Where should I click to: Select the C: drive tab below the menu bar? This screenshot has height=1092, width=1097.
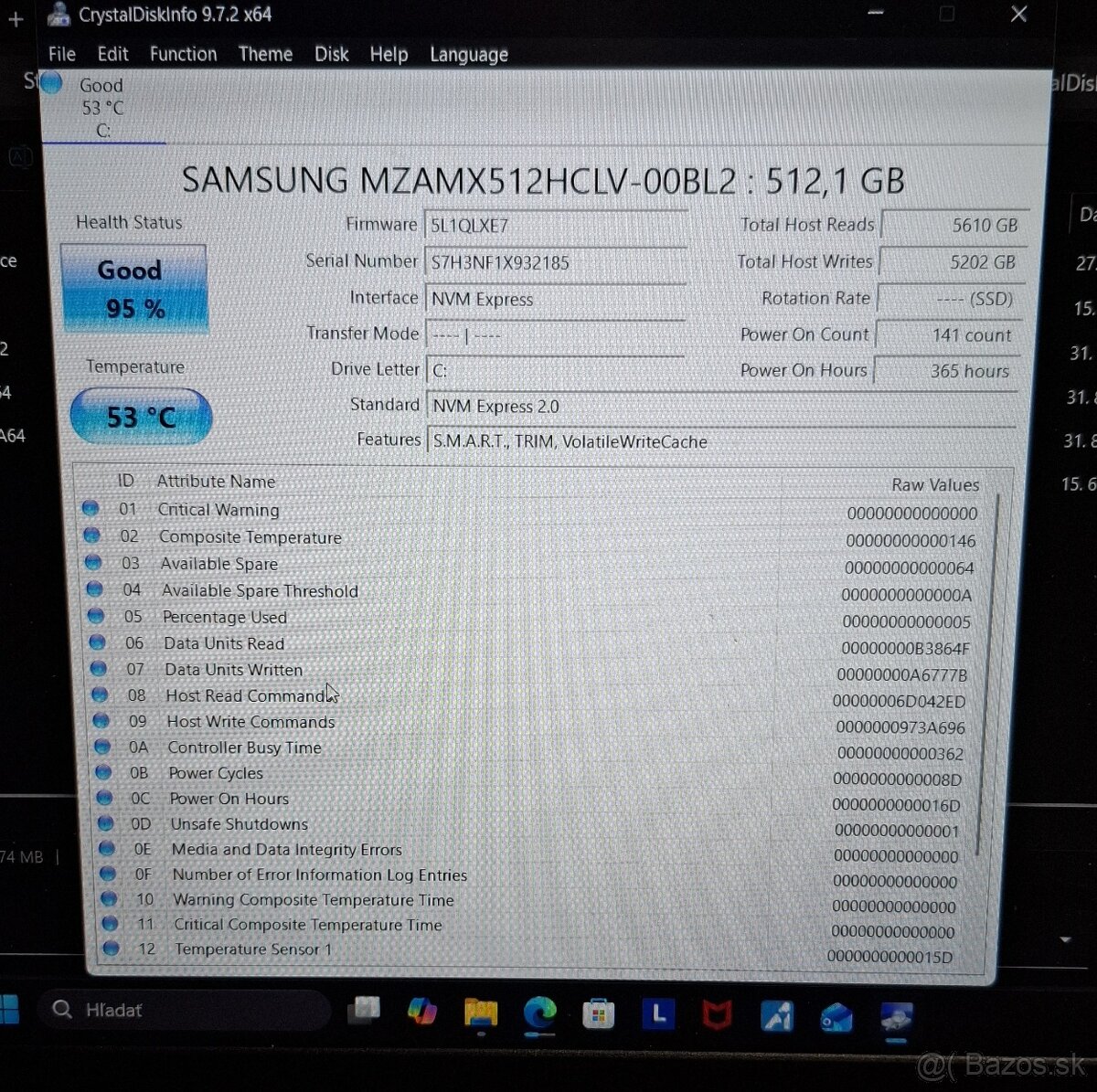click(101, 107)
